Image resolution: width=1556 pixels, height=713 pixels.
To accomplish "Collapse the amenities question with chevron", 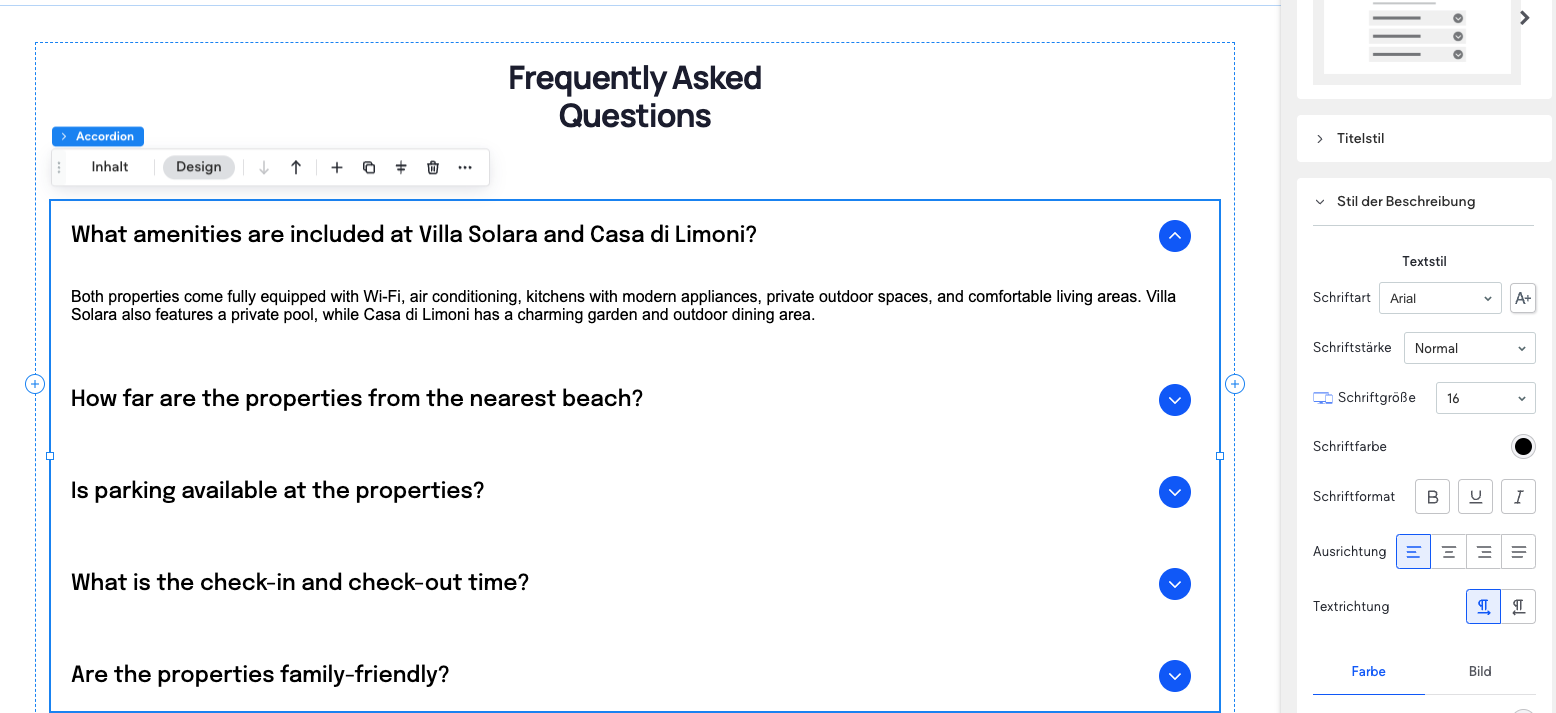I will pos(1174,236).
